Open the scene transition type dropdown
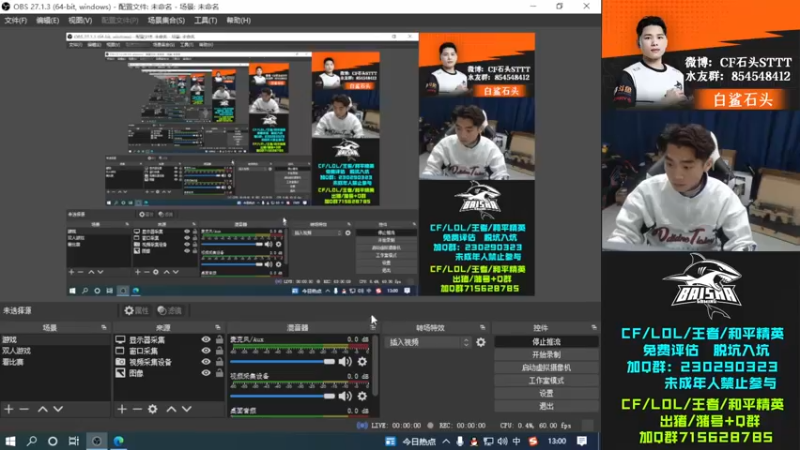800x450 pixels. (429, 342)
